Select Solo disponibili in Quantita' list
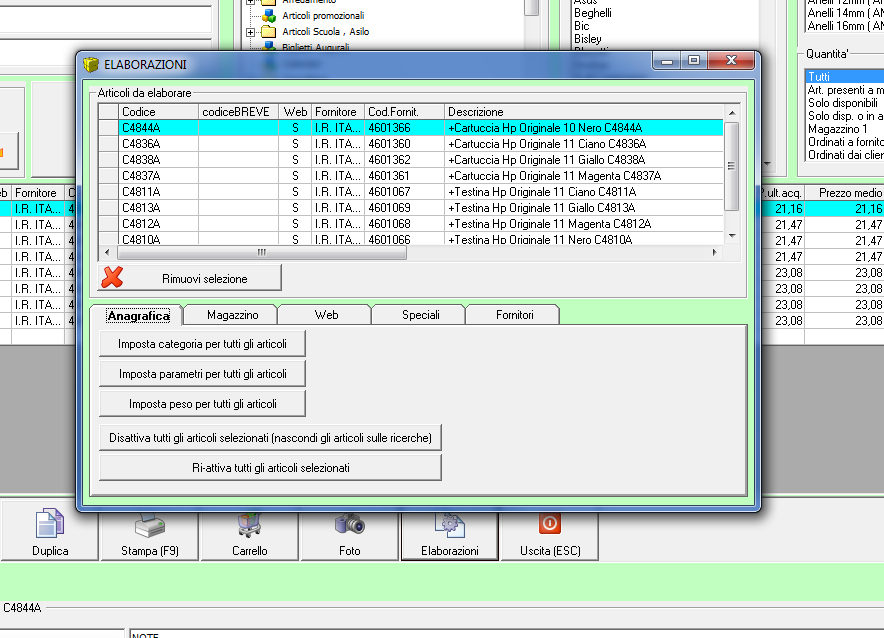 point(843,103)
